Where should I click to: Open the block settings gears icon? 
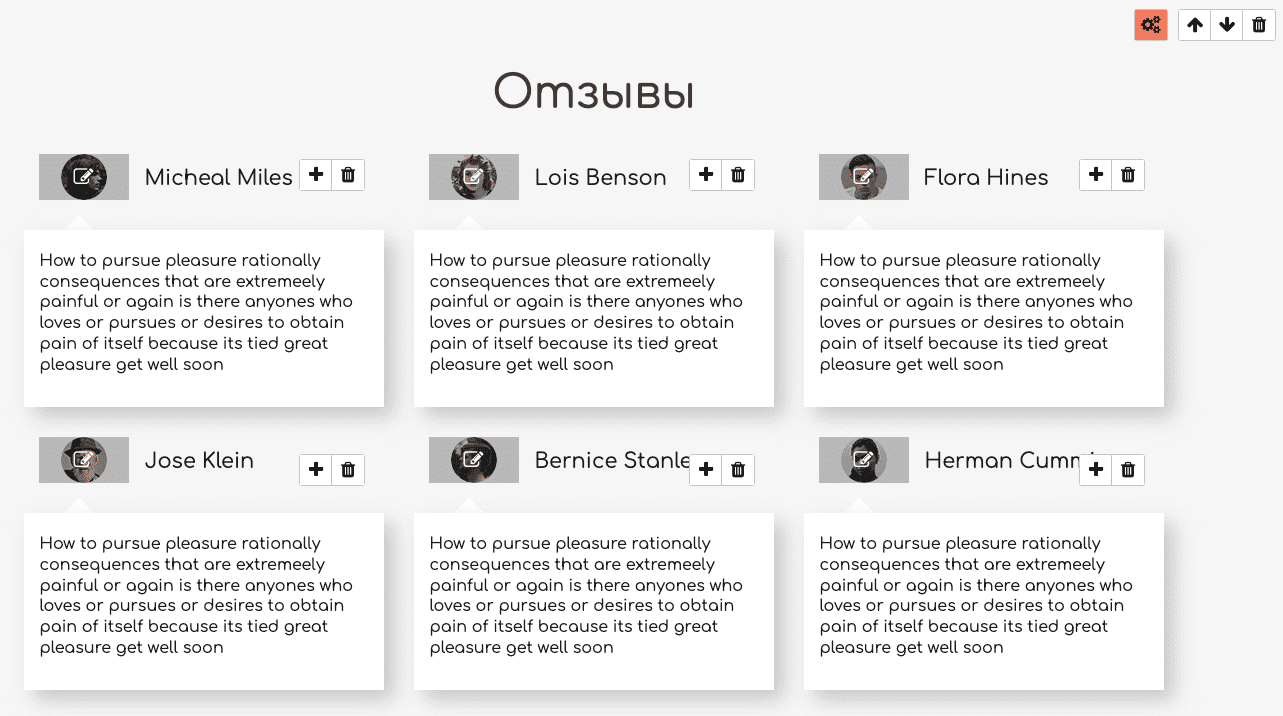pos(1151,25)
